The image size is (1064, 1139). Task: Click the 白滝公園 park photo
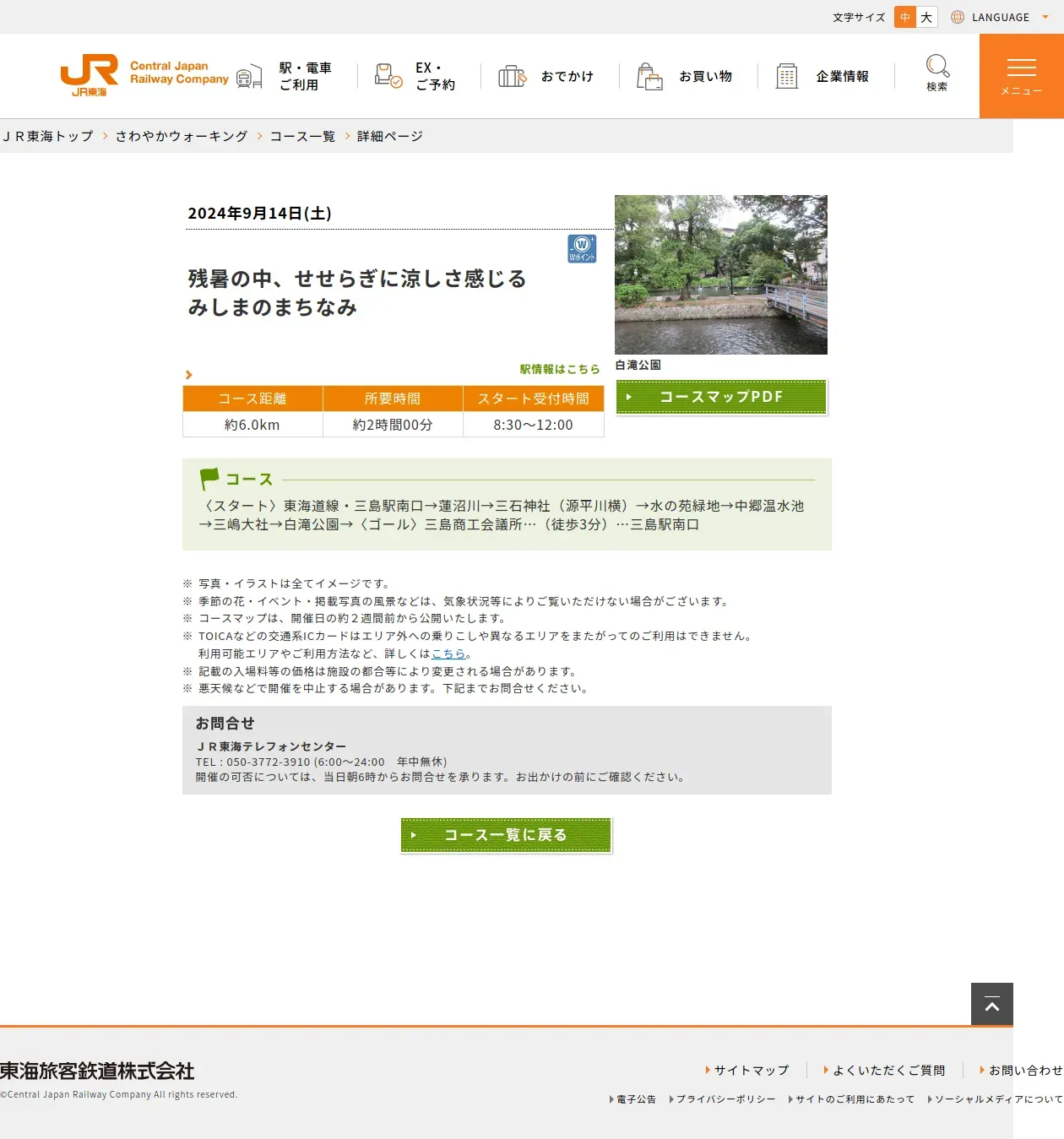pos(721,274)
